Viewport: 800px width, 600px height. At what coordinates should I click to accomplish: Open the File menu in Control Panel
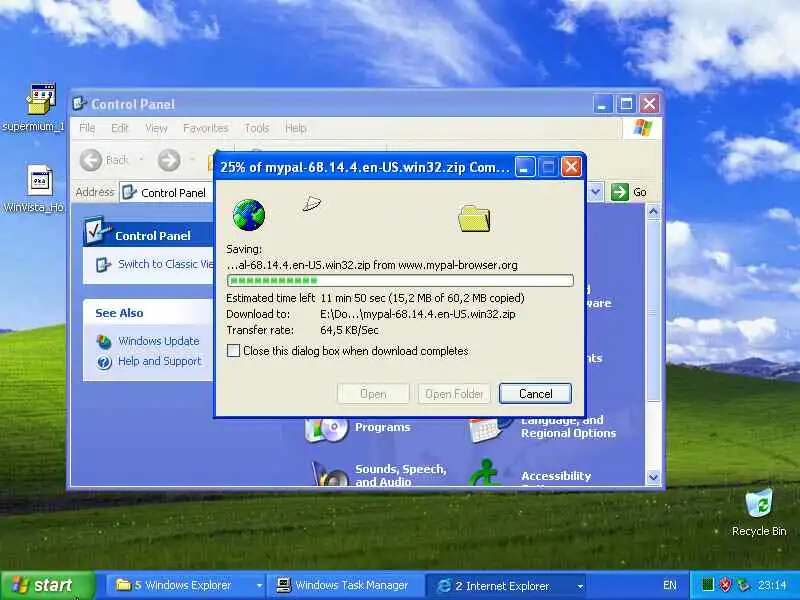(87, 128)
